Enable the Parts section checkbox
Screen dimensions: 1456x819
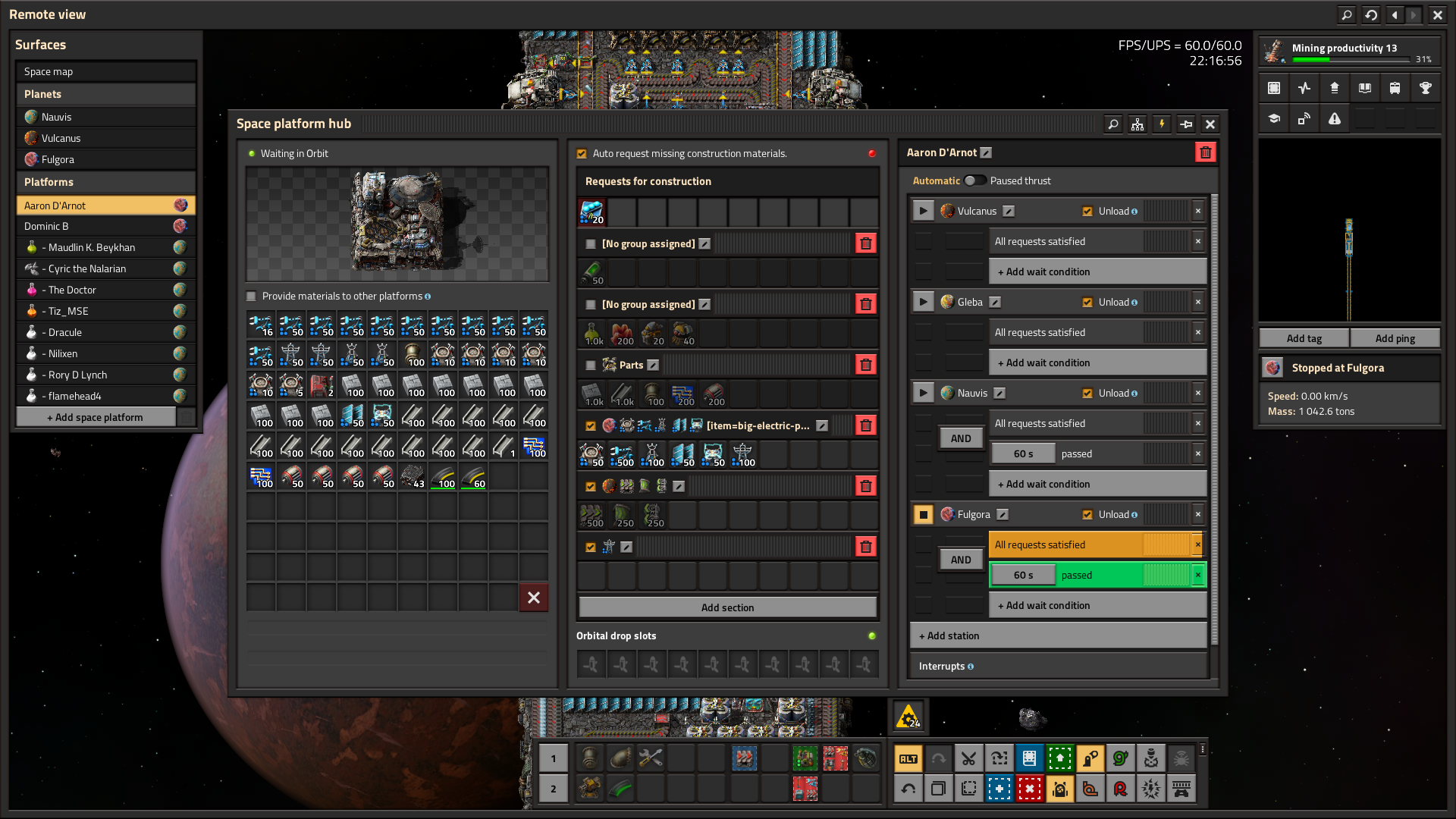point(591,365)
